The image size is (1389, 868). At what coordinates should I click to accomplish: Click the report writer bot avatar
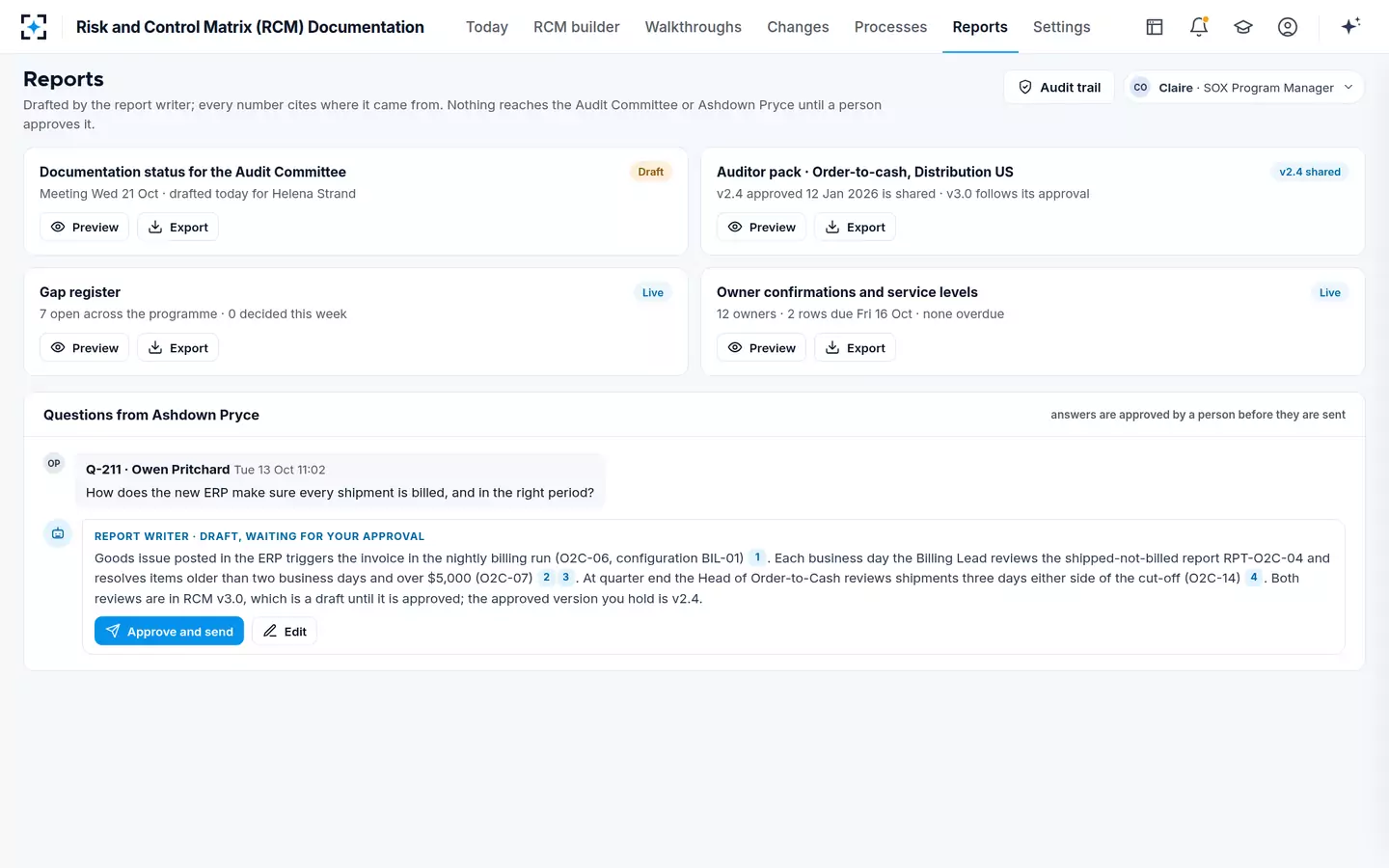tap(58, 533)
